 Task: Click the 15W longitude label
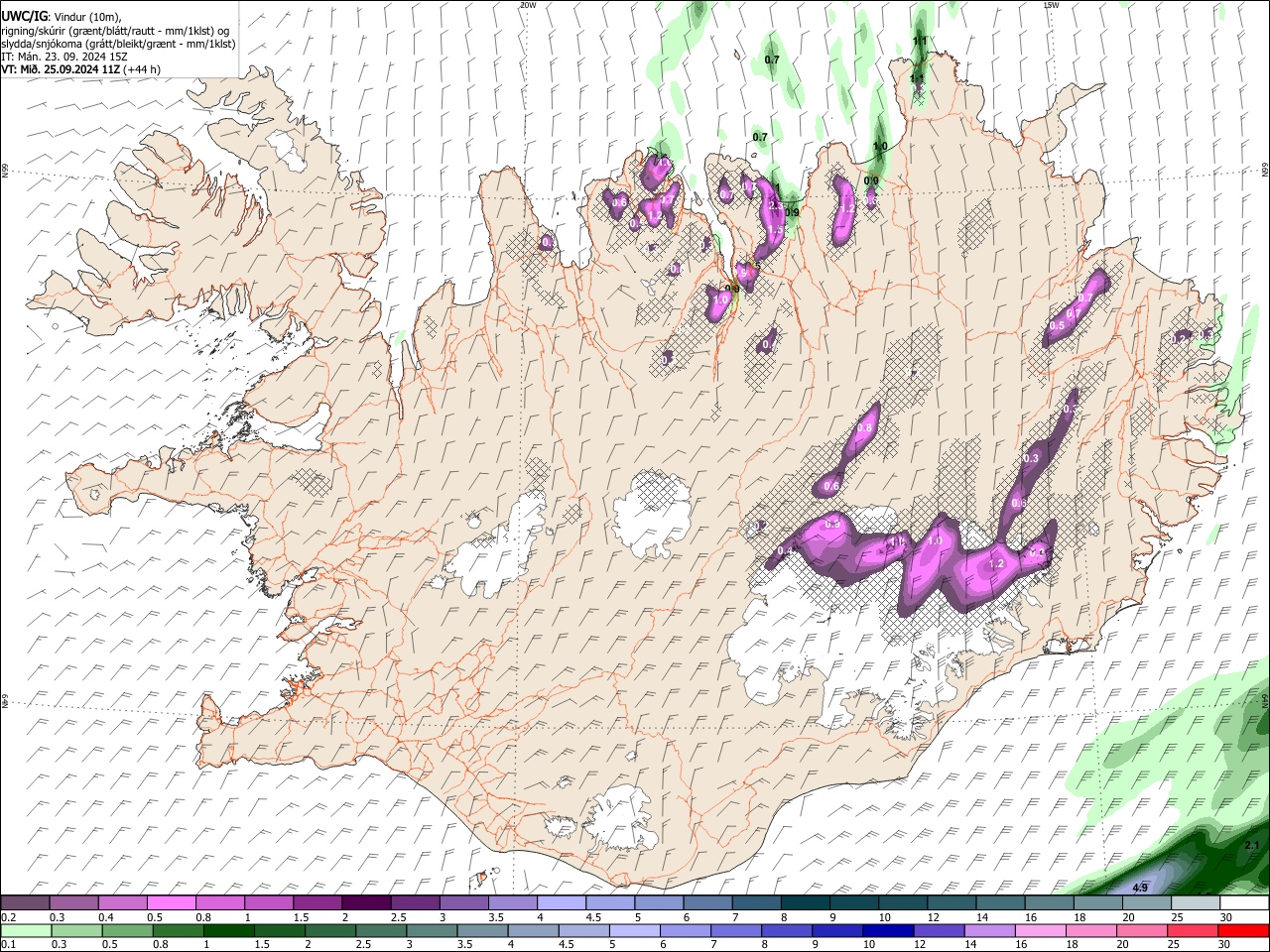pos(1051,5)
